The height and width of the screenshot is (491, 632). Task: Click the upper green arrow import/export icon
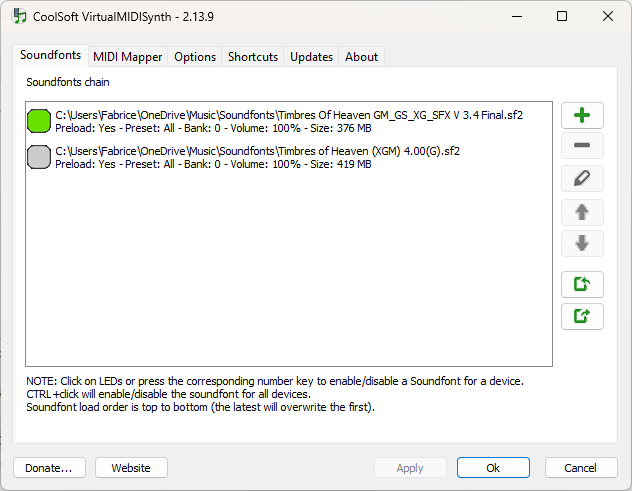tap(582, 284)
